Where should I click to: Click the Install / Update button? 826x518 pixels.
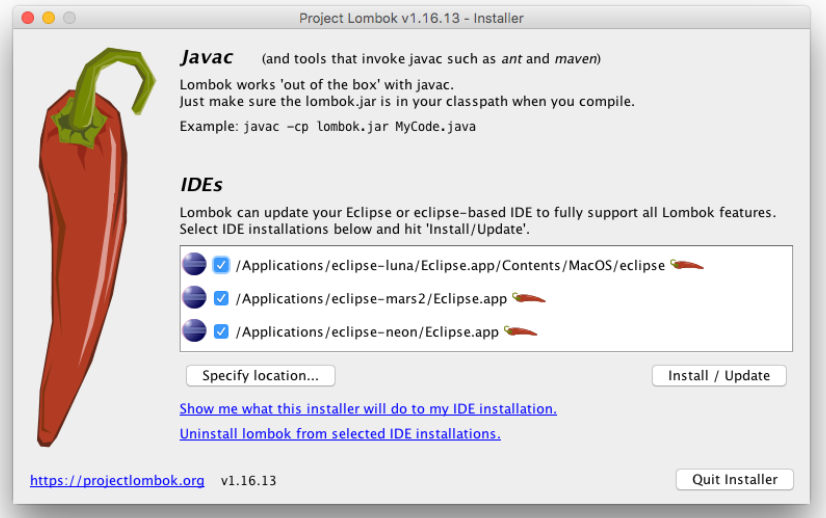[719, 376]
